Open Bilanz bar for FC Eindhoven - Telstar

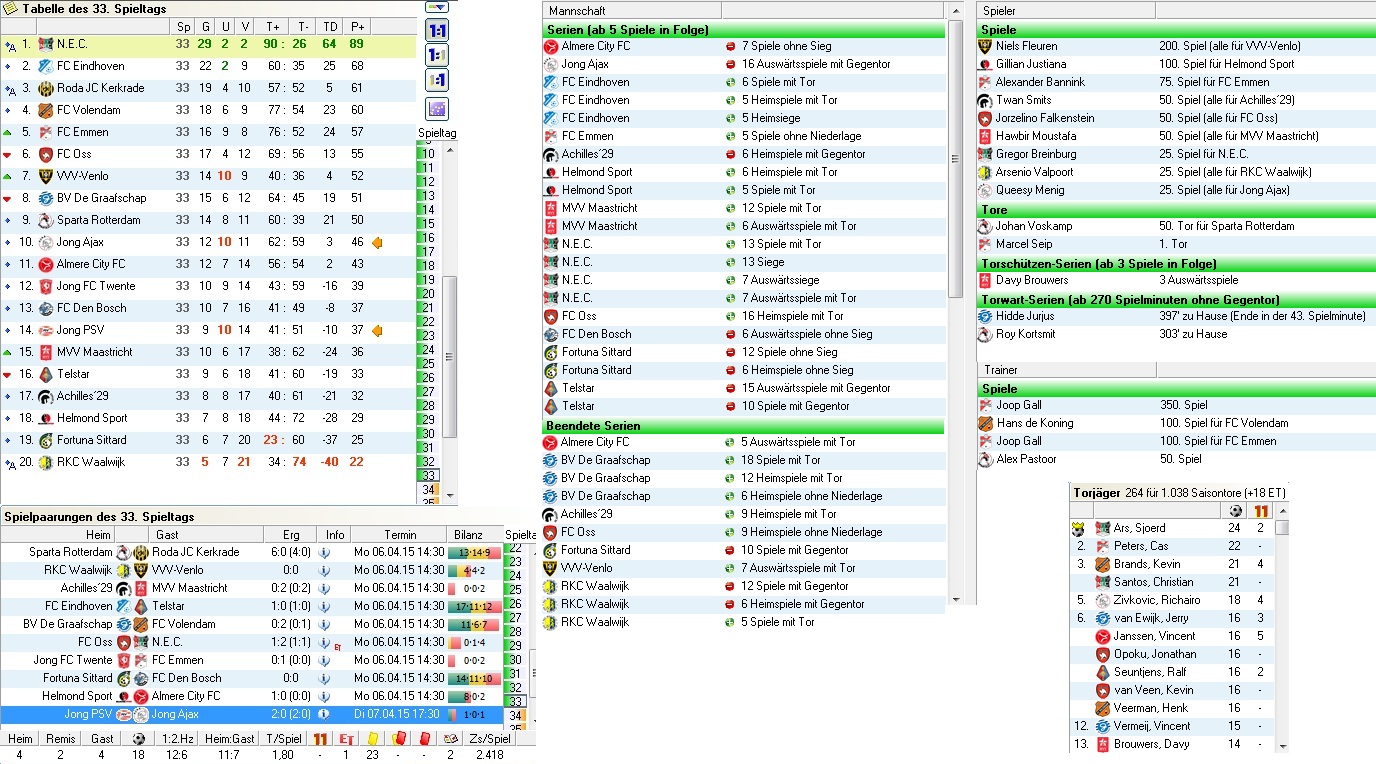pos(474,606)
